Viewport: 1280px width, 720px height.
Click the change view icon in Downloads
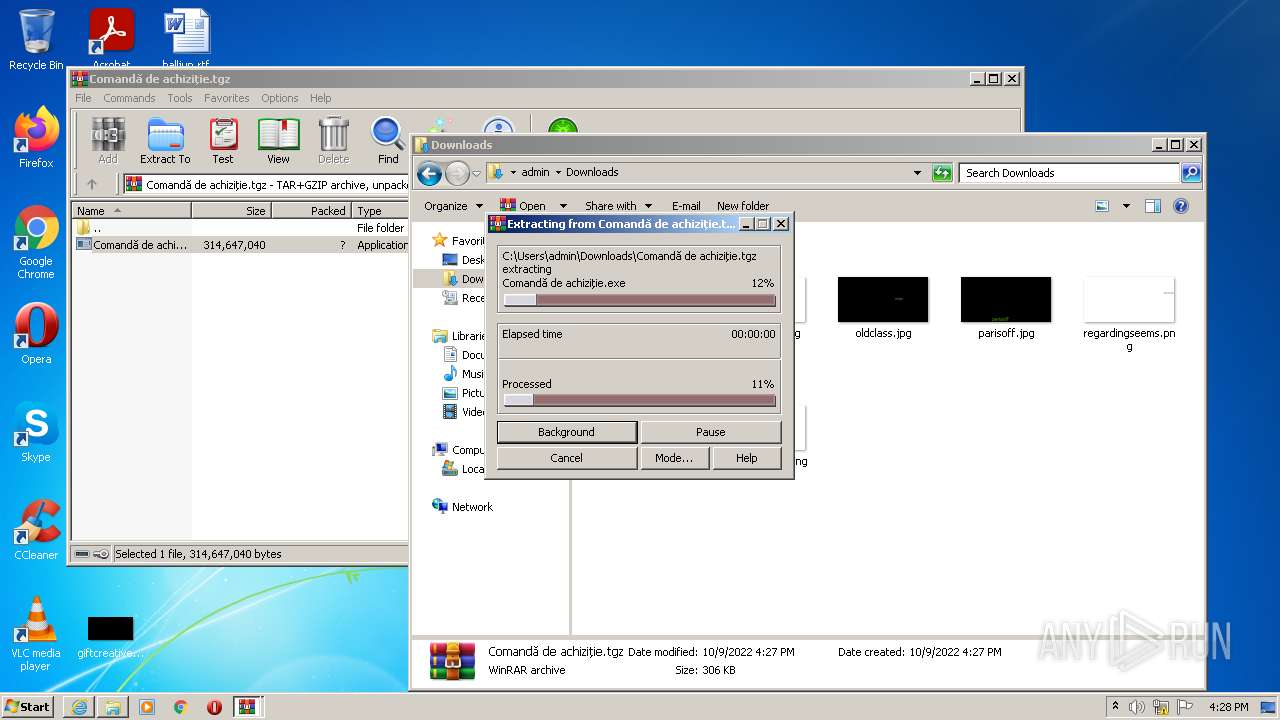(x=1102, y=206)
